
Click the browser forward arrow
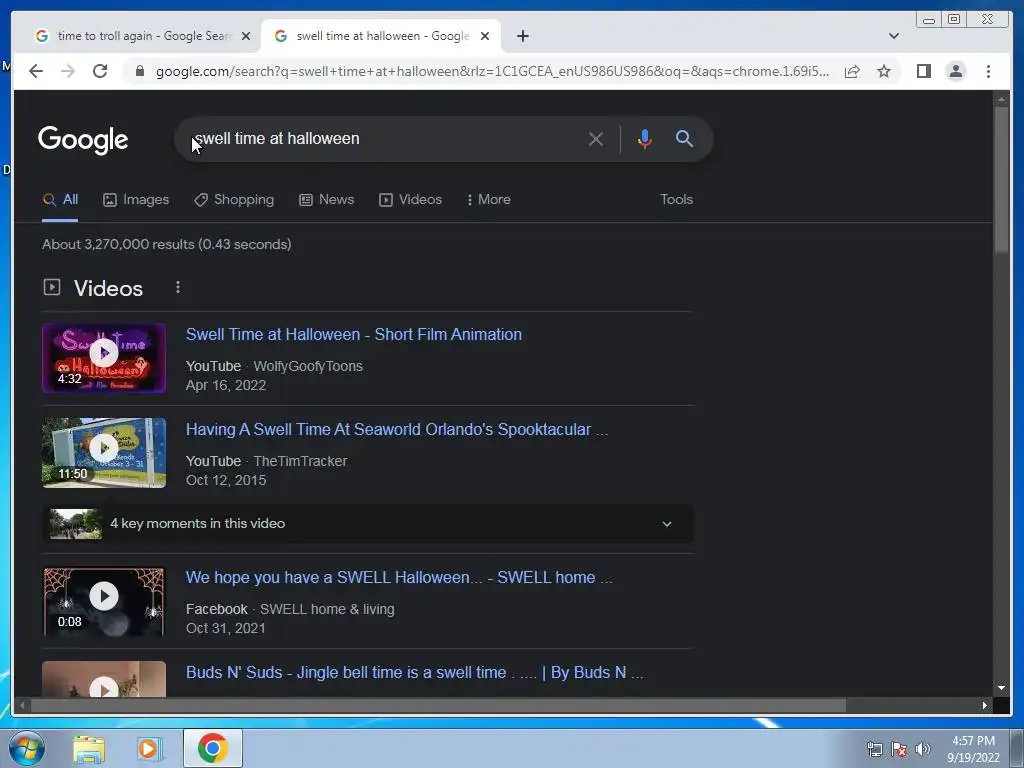[68, 71]
